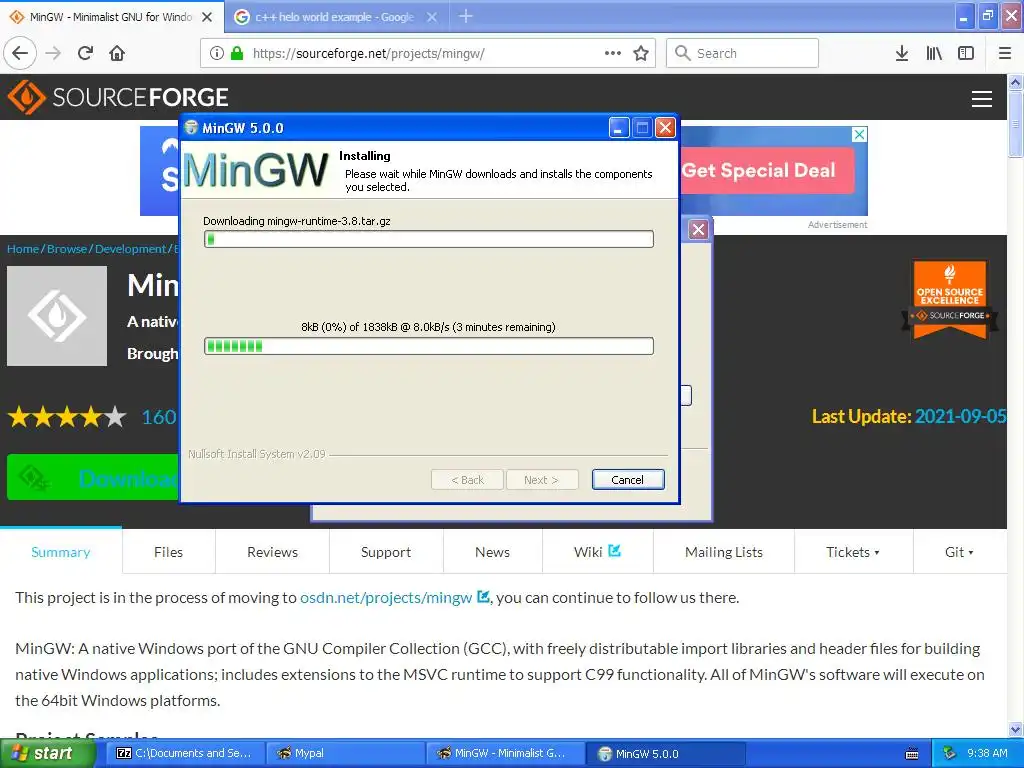Click the browser Search field
This screenshot has width=1024, height=768.
pos(742,53)
